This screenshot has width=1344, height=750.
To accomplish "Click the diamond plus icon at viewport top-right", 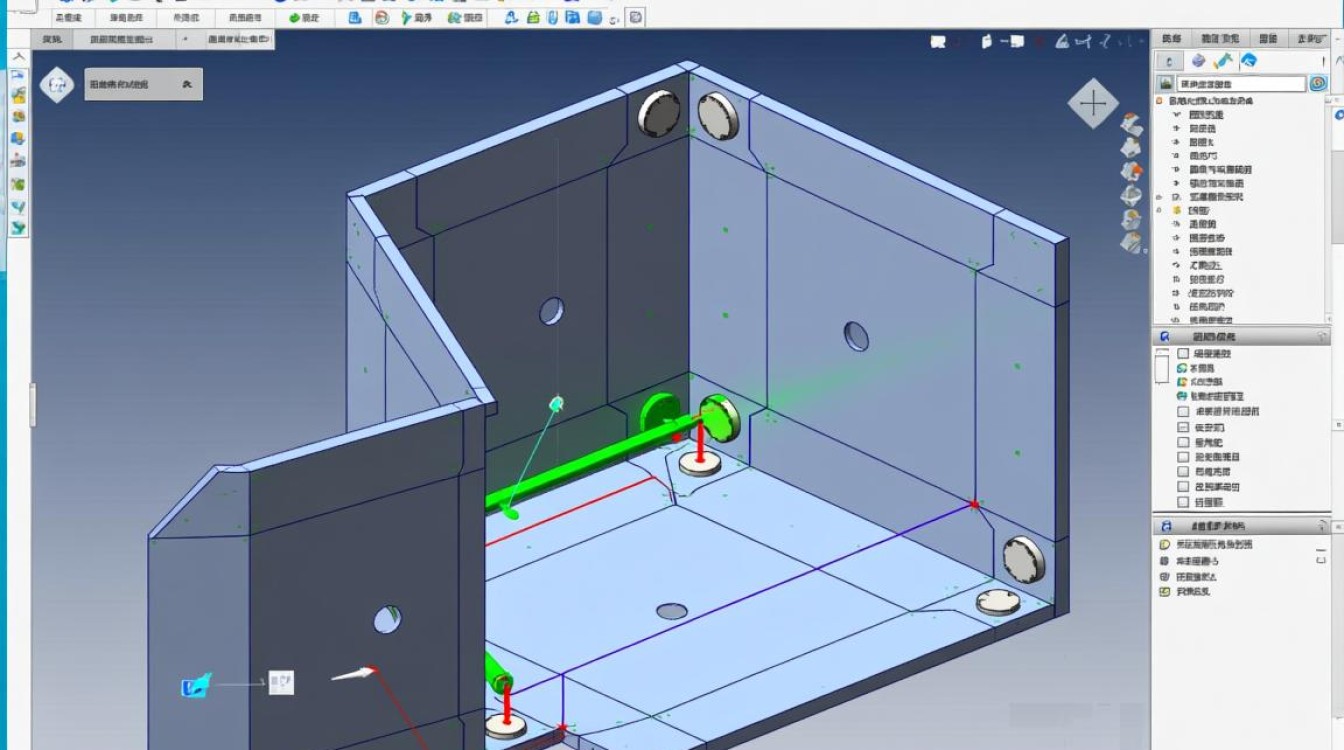I will click(1093, 103).
